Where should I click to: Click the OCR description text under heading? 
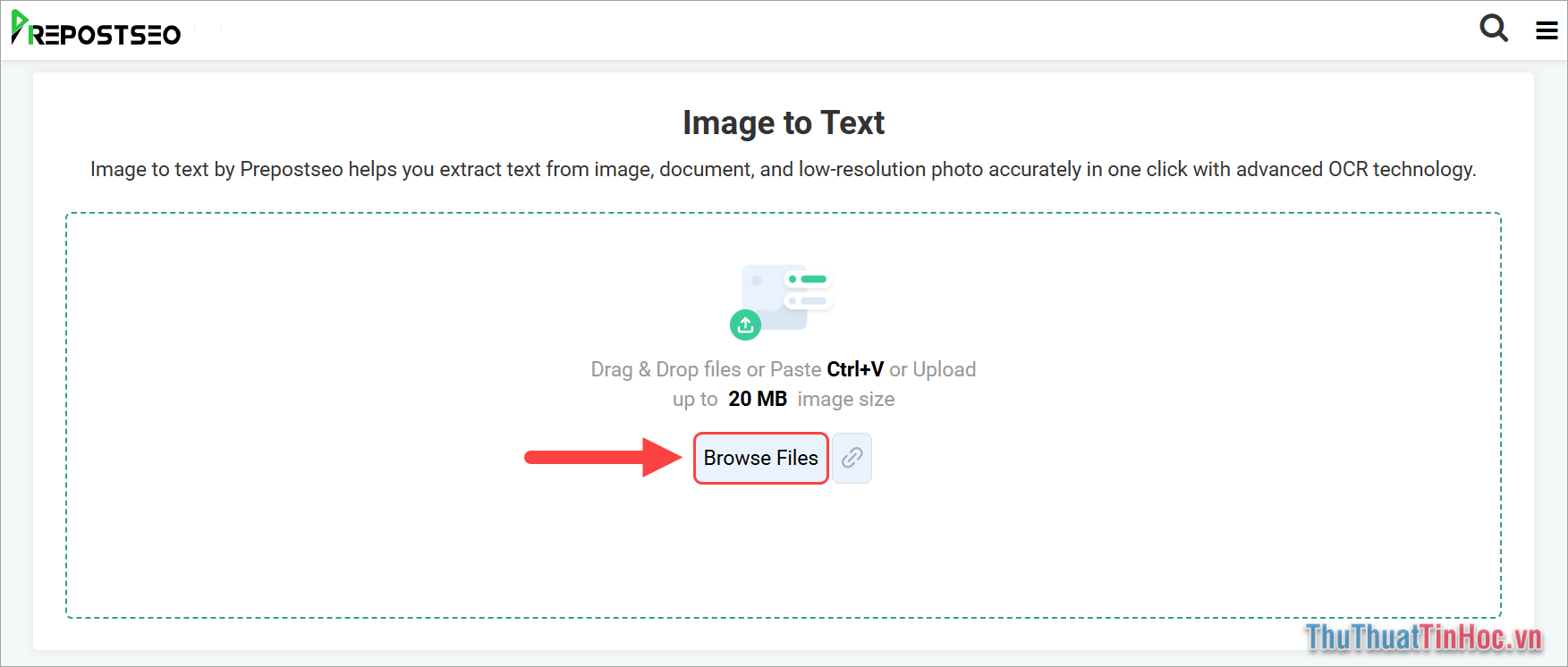tap(783, 169)
